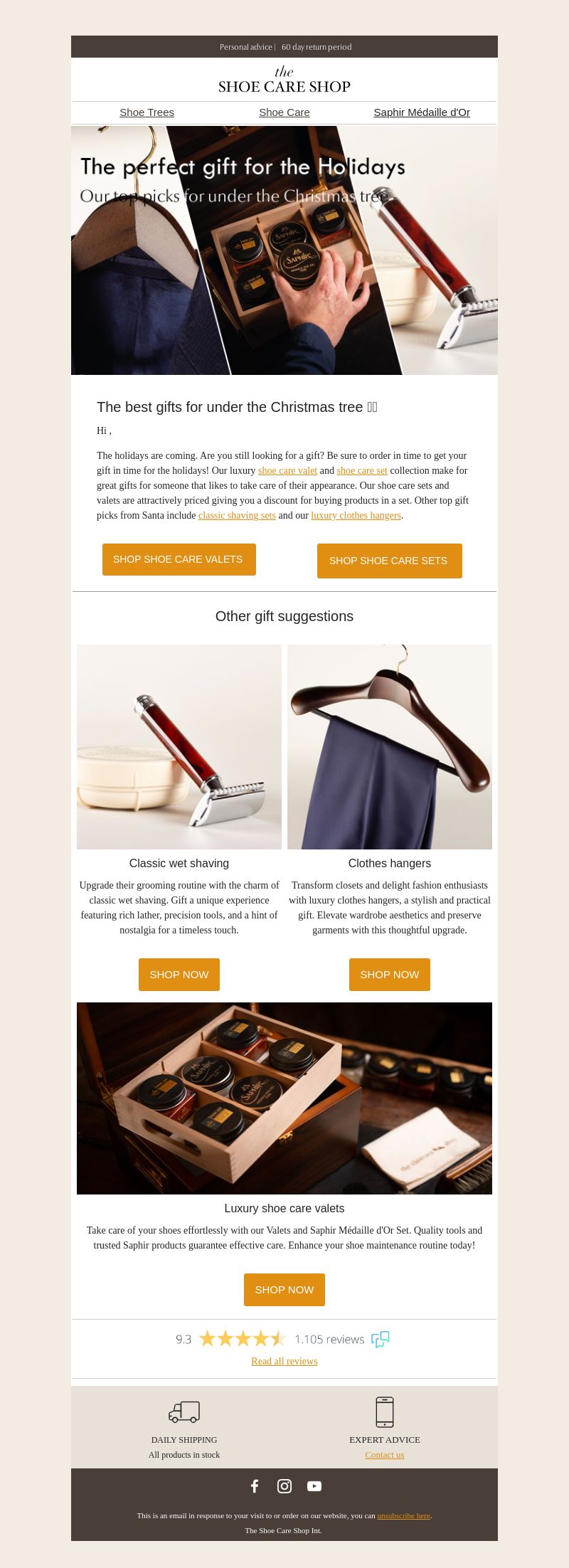Open the Facebook icon in the footer
The image size is (569, 1568).
255,1486
